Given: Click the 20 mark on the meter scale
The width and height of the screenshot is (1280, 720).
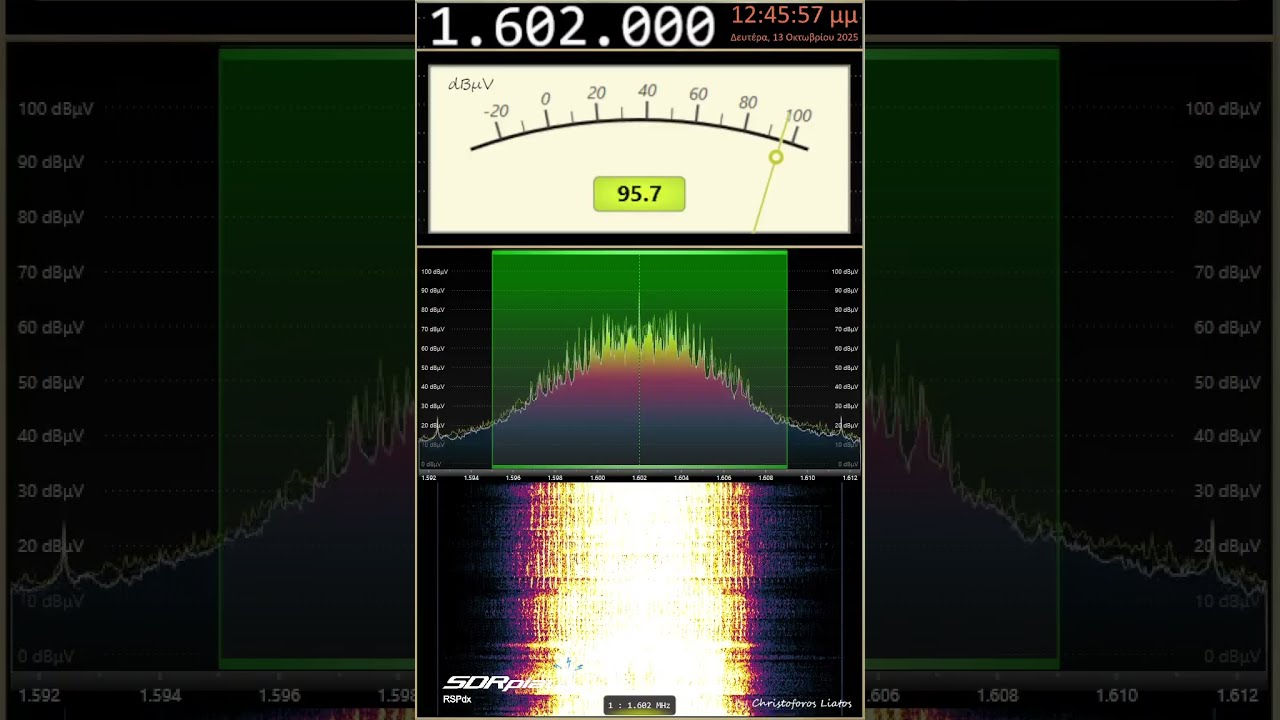Looking at the screenshot, I should (597, 93).
